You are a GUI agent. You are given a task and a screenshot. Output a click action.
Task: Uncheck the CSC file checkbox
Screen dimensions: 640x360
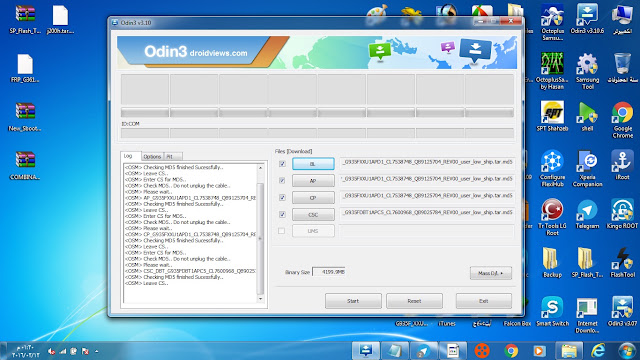point(282,214)
